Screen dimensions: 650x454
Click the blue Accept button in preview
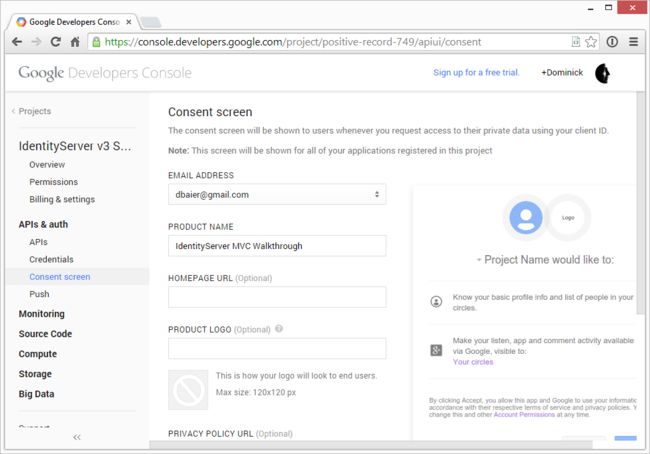(626, 438)
